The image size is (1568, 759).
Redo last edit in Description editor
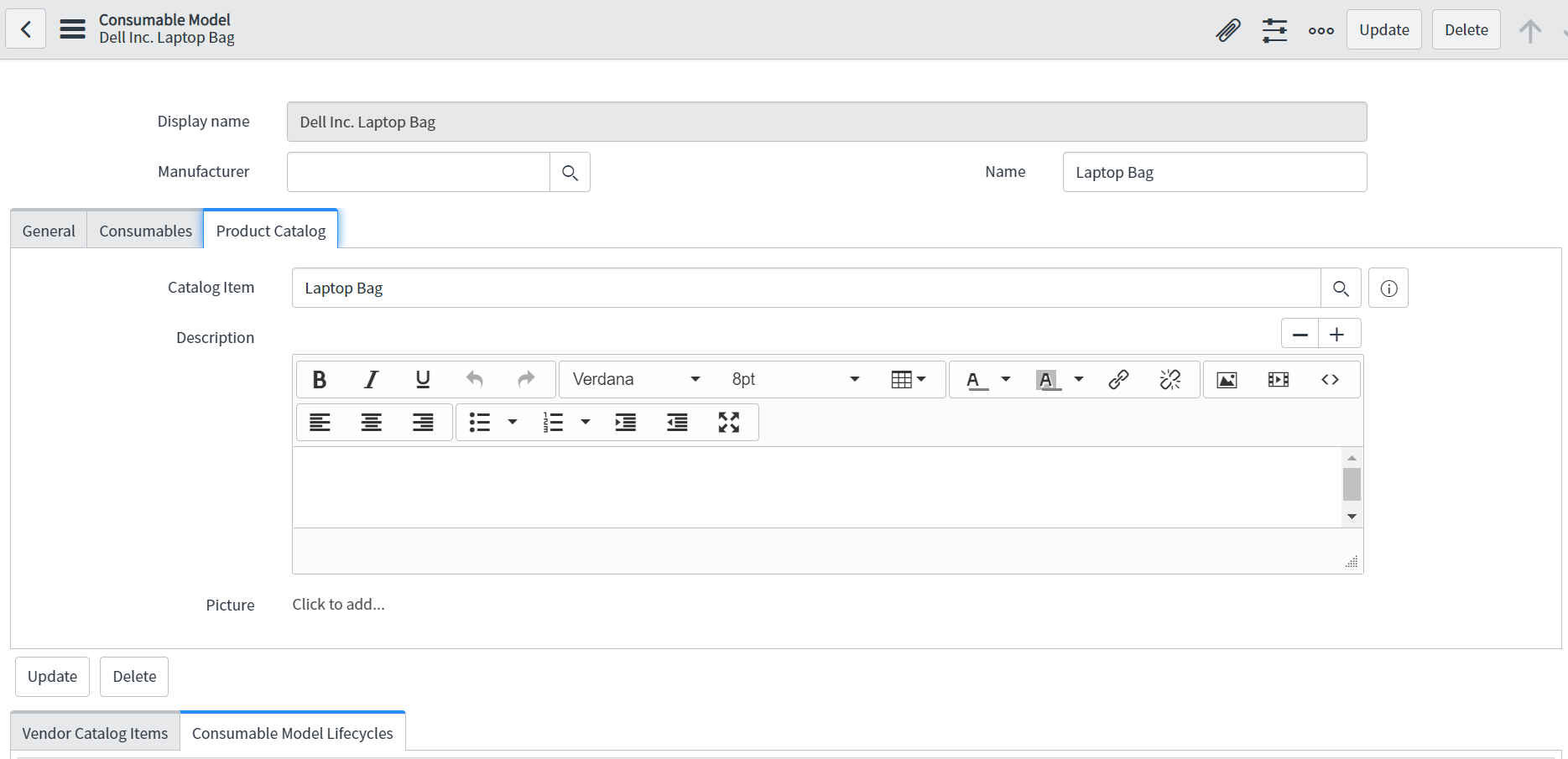tap(526, 379)
